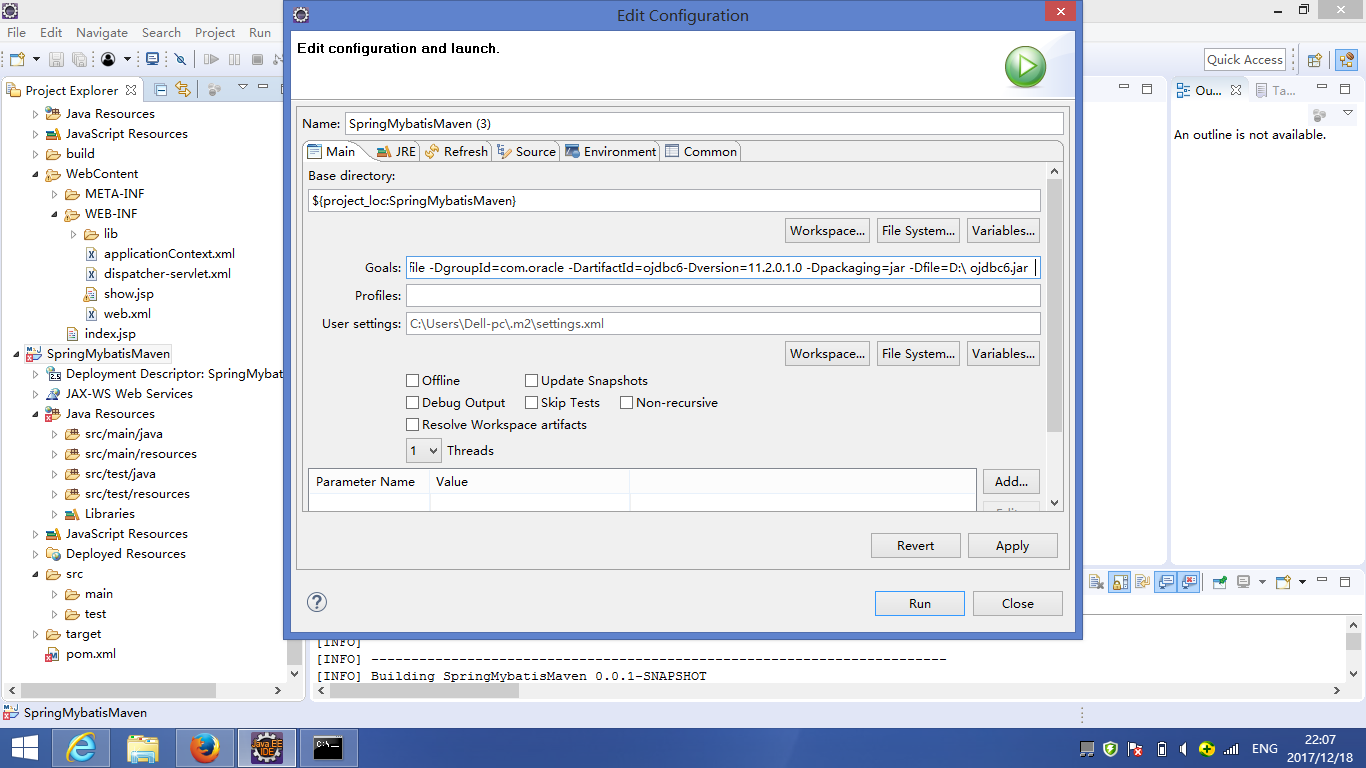Expand the Deployed Resources node

coord(36,554)
